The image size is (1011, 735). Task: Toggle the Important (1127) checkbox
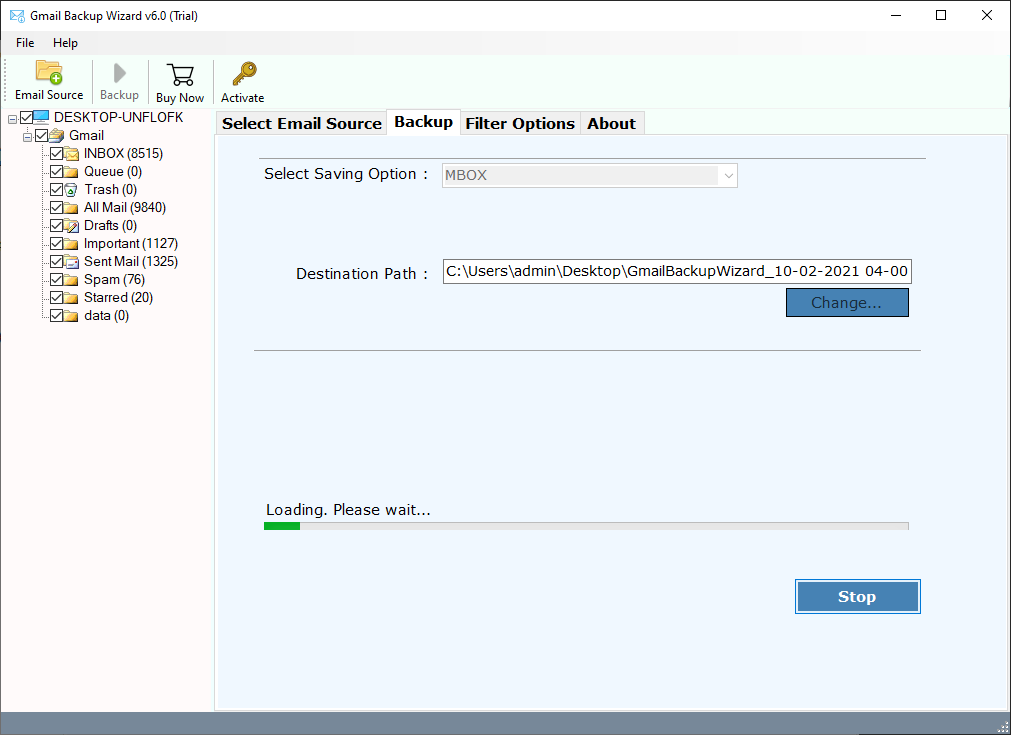(x=56, y=244)
